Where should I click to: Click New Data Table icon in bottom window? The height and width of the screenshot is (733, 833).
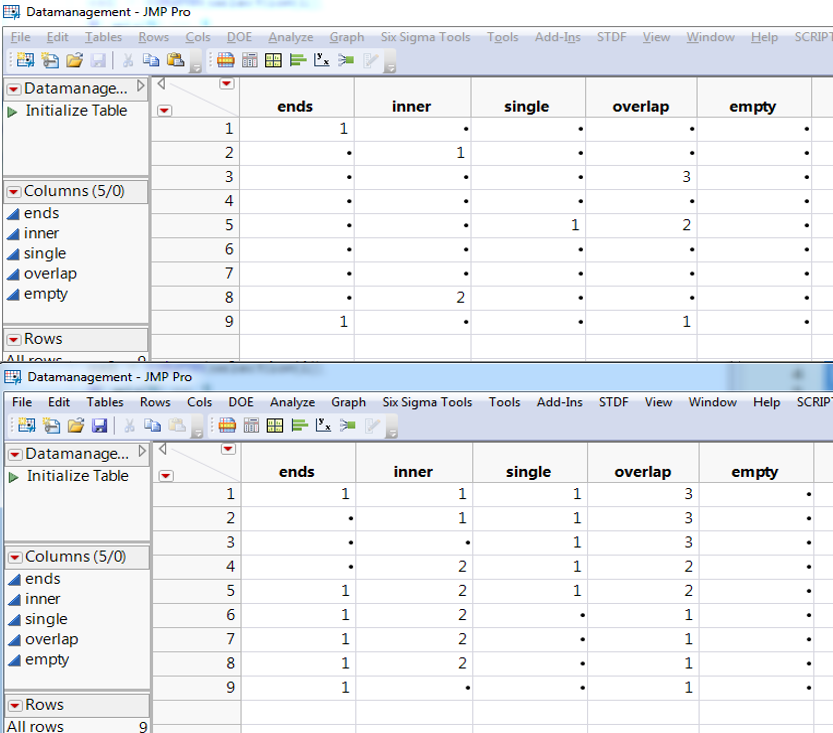pos(25,426)
